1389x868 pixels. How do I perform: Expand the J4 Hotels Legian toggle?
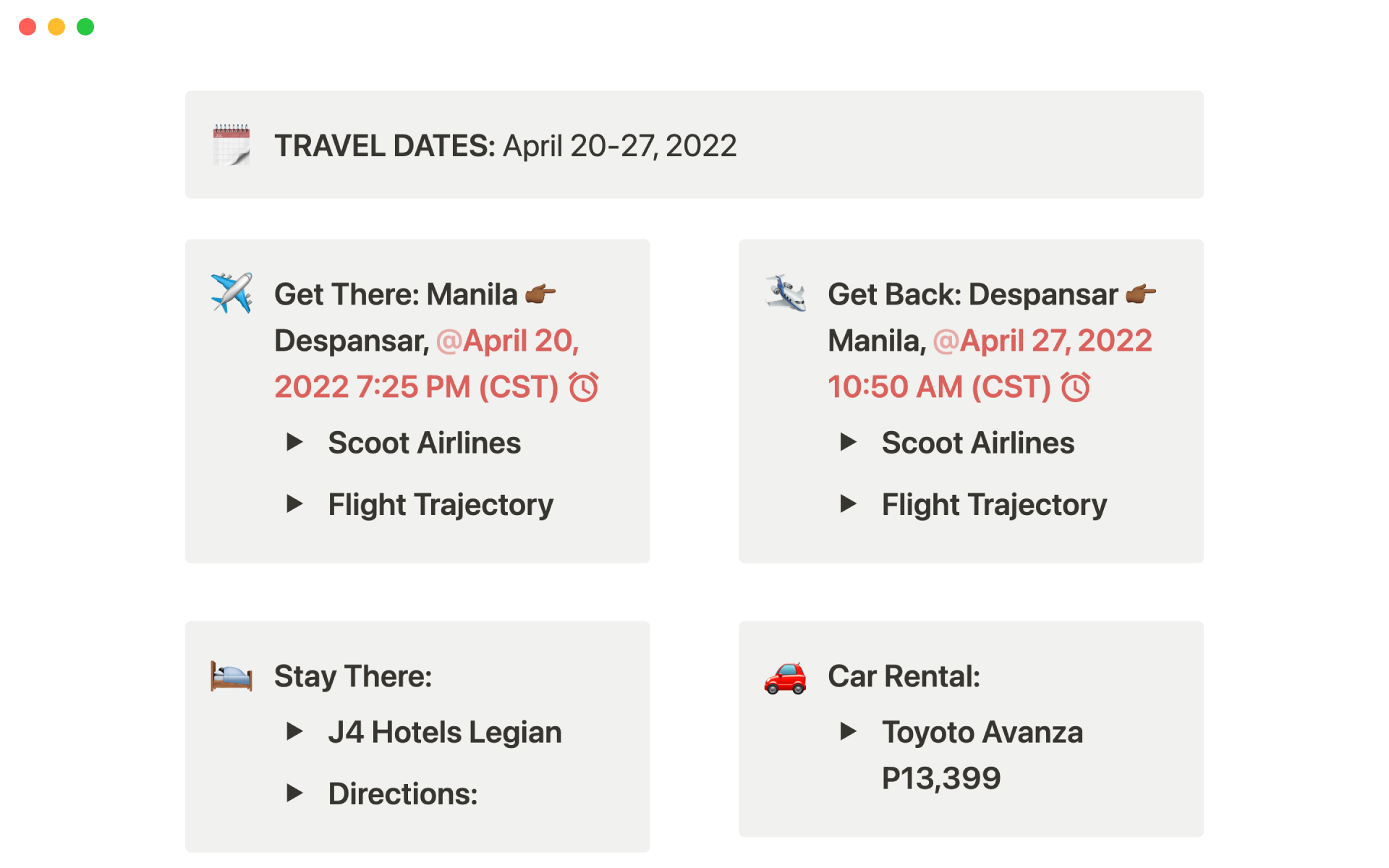click(x=294, y=731)
